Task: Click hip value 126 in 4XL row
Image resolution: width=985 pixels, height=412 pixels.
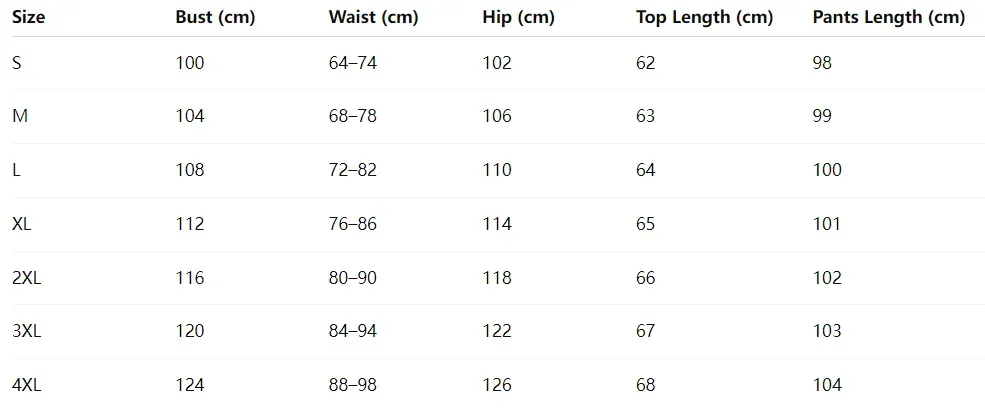Action: pyautogui.click(x=496, y=385)
